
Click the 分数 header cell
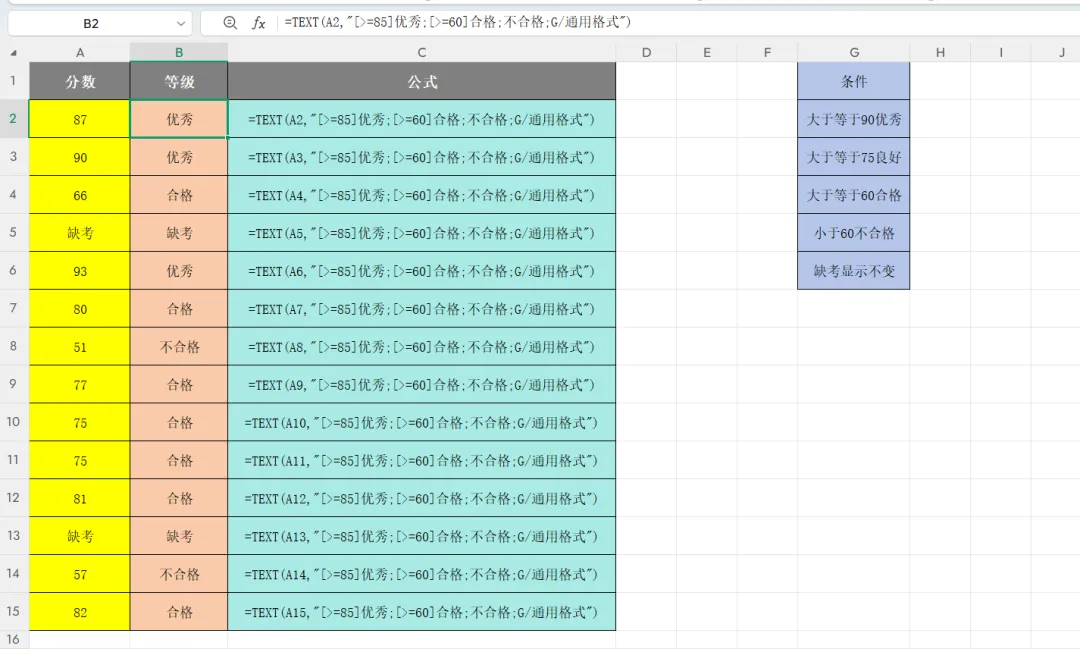[x=80, y=81]
